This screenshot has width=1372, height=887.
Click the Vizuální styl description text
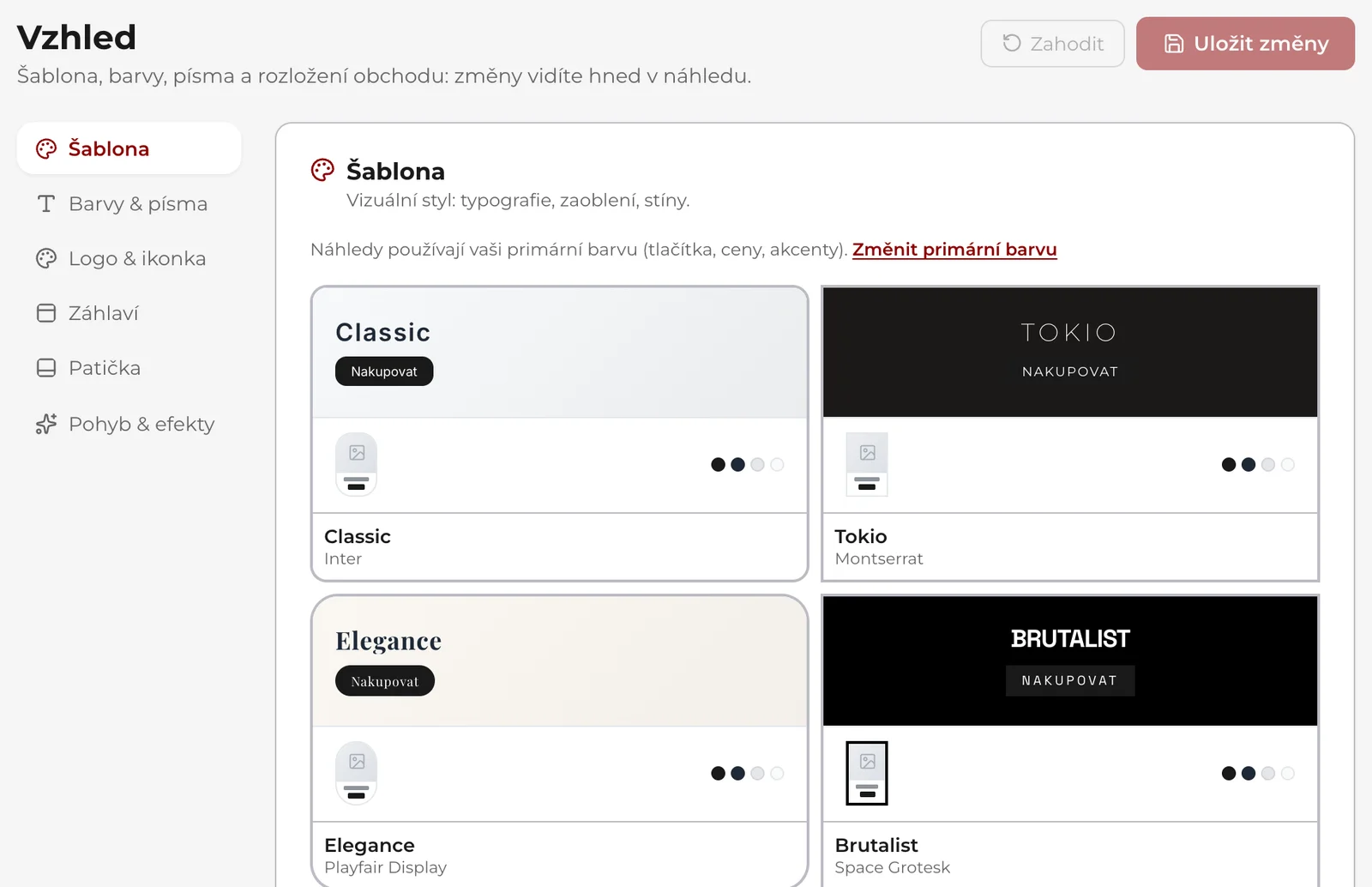(518, 200)
